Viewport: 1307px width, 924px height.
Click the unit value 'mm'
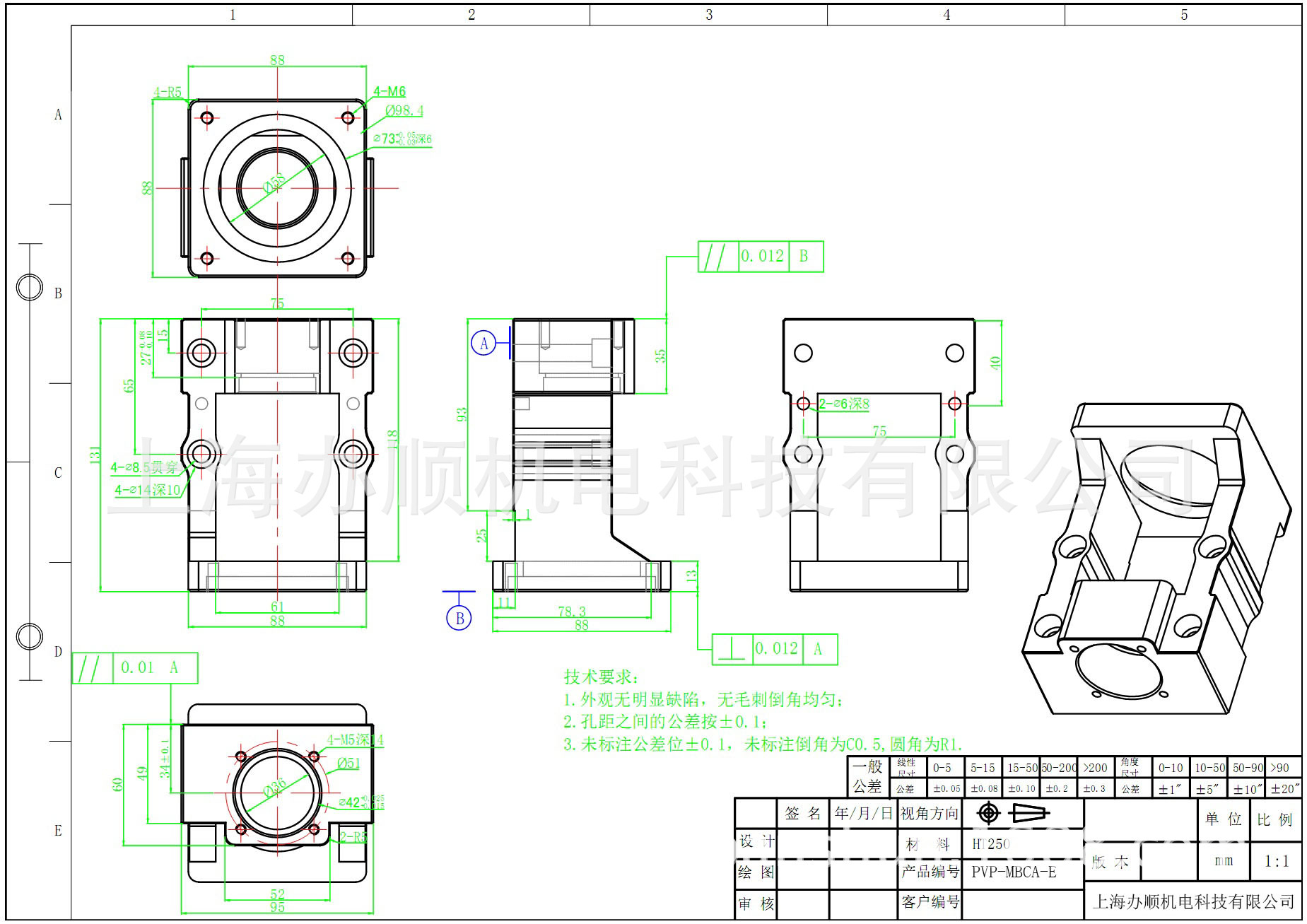(1224, 861)
